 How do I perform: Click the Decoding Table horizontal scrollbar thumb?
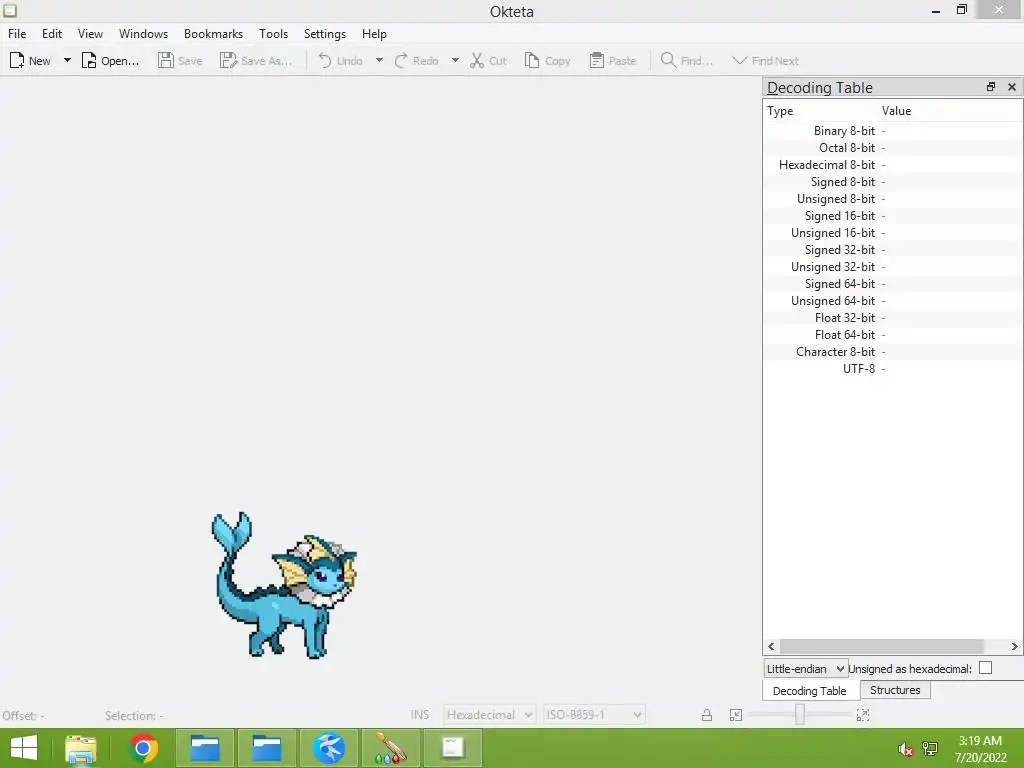tap(882, 646)
